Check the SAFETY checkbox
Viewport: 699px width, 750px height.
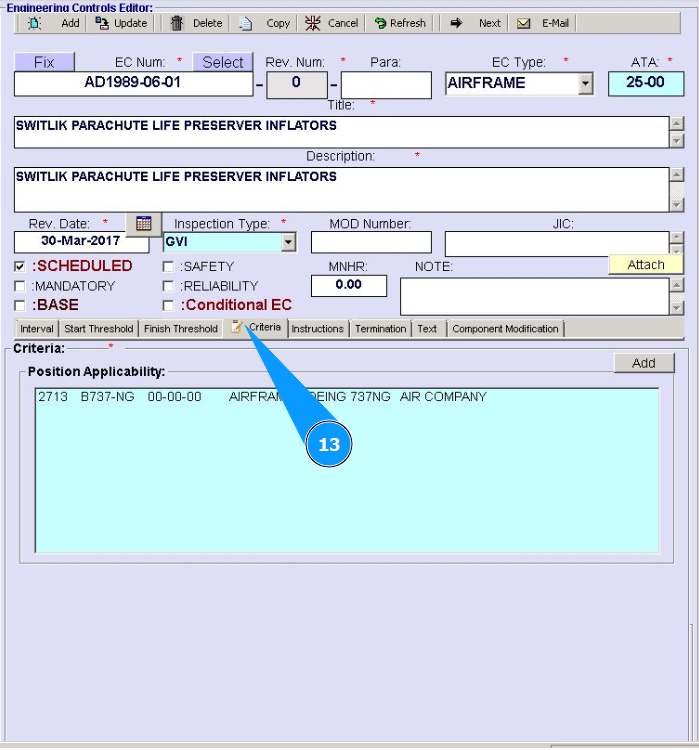[x=168, y=266]
